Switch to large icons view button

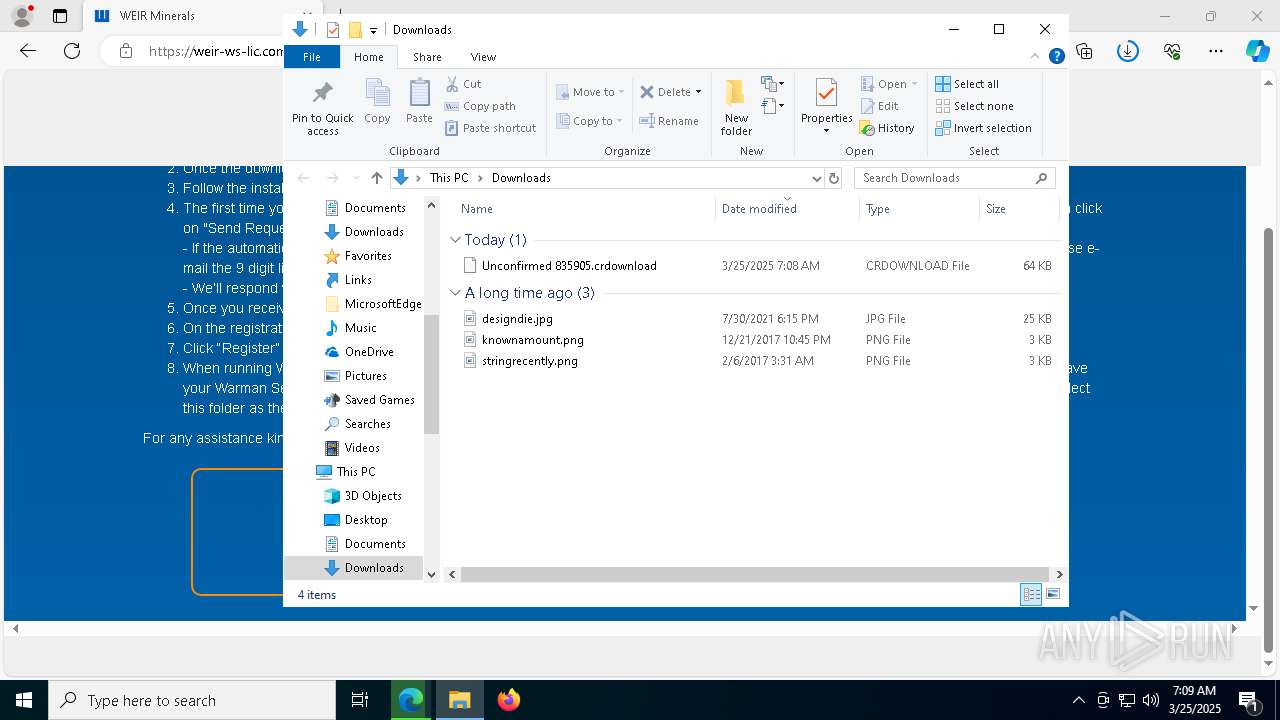[1053, 595]
